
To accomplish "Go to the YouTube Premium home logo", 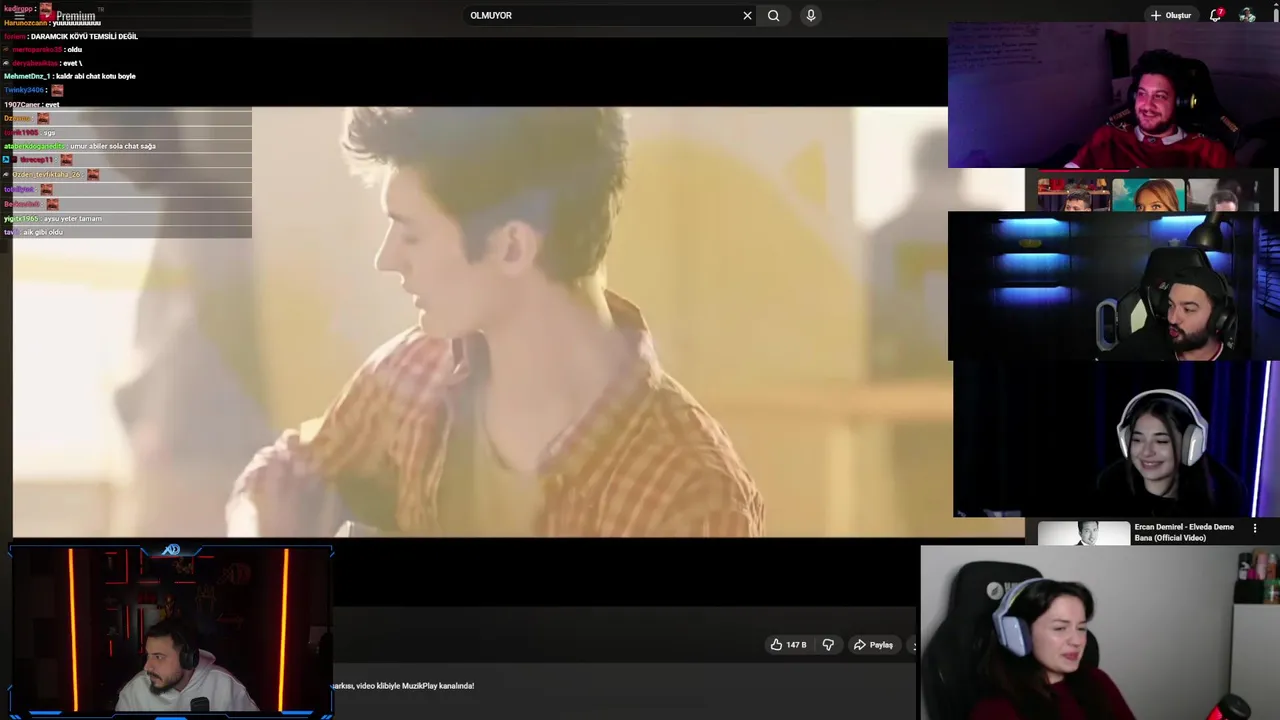I will (68, 15).
